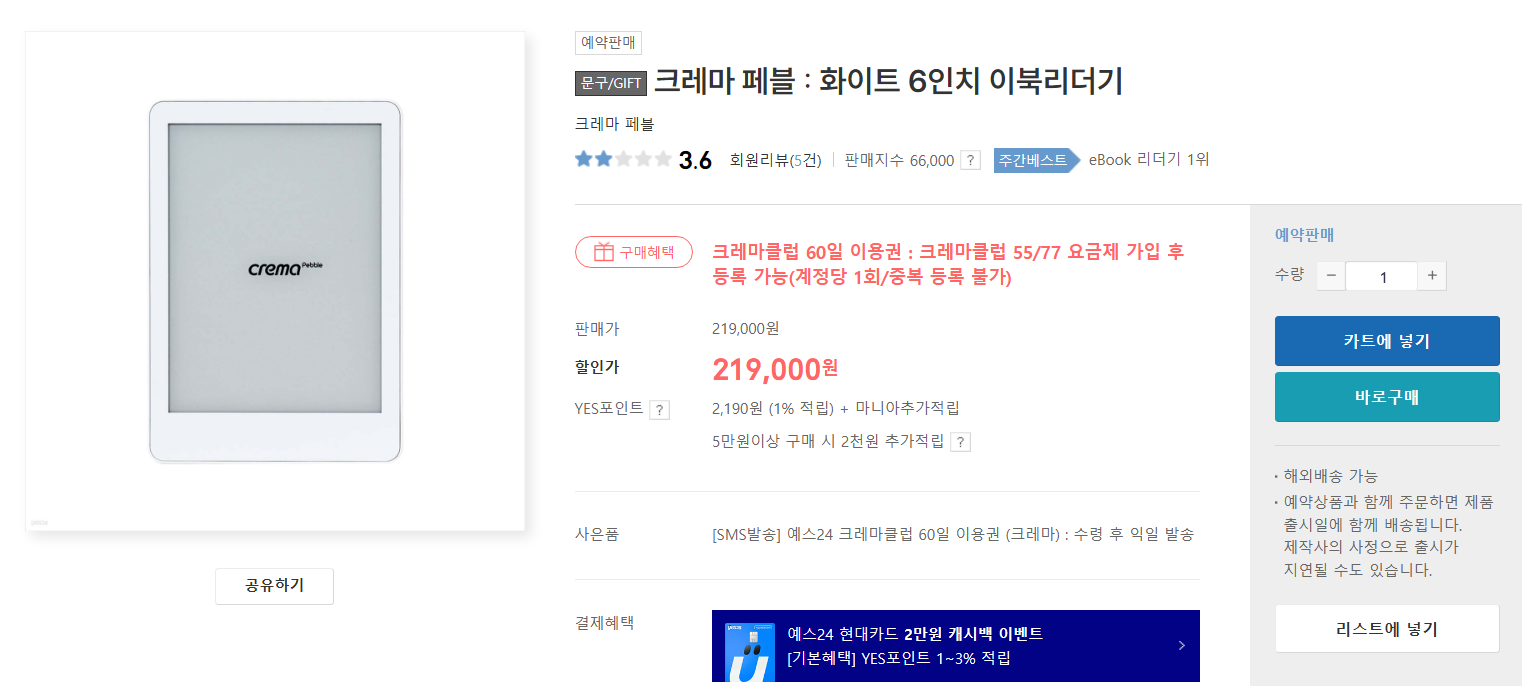Open the banner's right arrow chevron
The width and height of the screenshot is (1522, 686).
[1181, 645]
